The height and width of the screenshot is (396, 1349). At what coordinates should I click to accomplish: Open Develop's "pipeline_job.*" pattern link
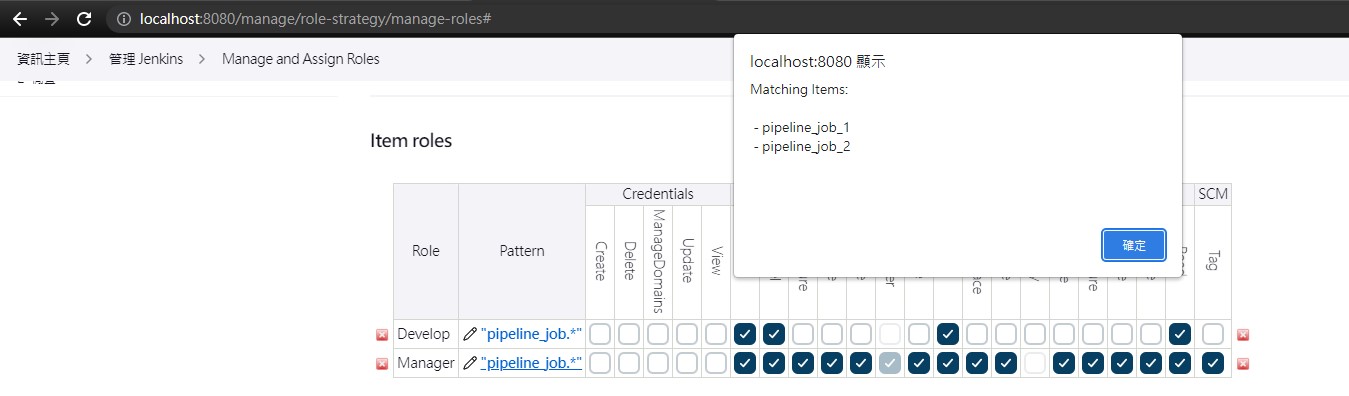(531, 334)
